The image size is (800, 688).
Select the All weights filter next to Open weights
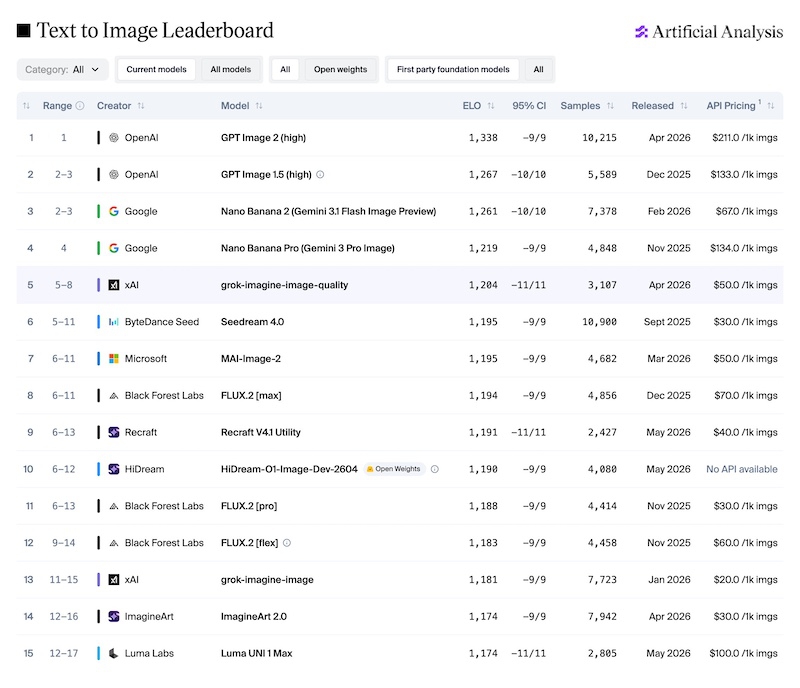coord(285,69)
